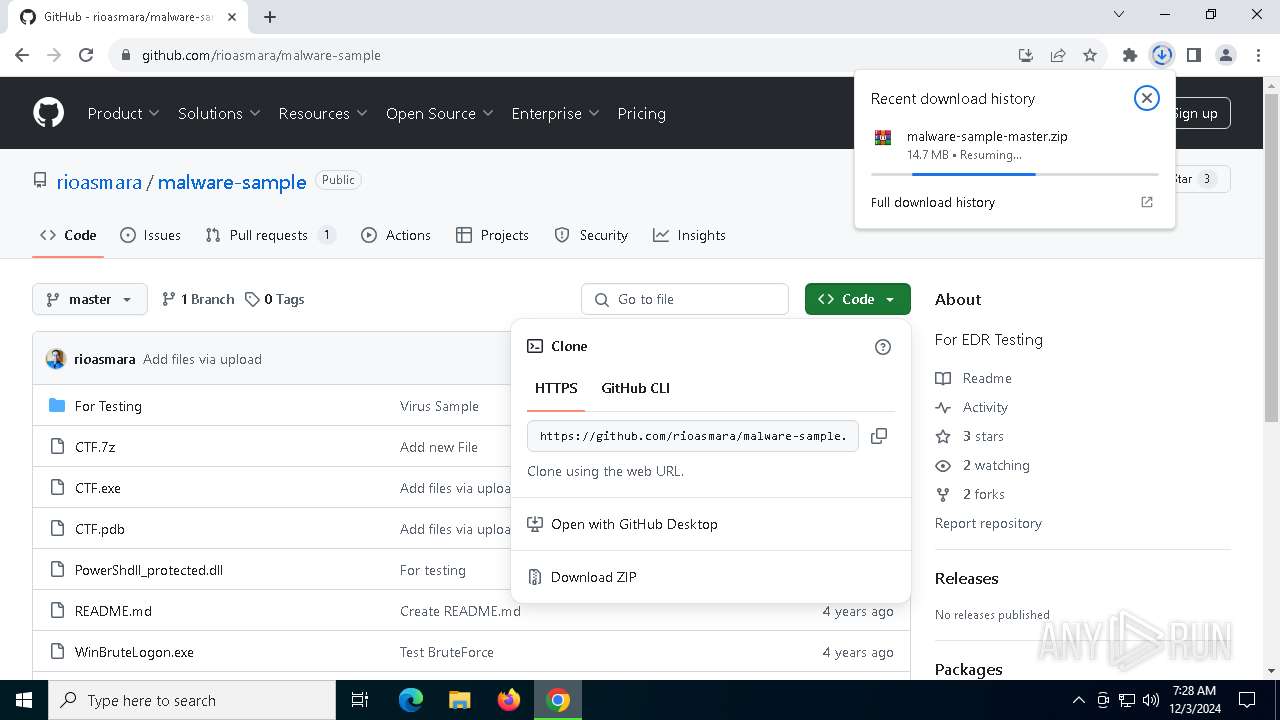Select the Code repository tab
The height and width of the screenshot is (720, 1280).
[x=68, y=235]
